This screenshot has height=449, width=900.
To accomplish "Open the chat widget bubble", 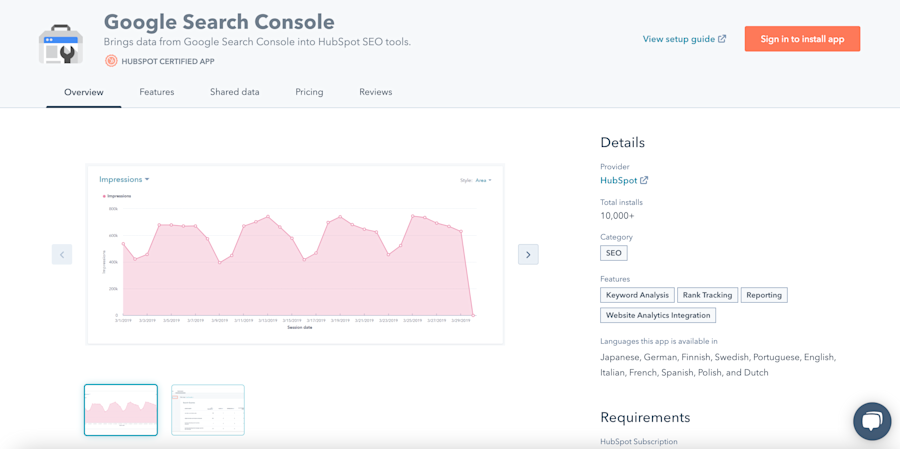I will (872, 421).
